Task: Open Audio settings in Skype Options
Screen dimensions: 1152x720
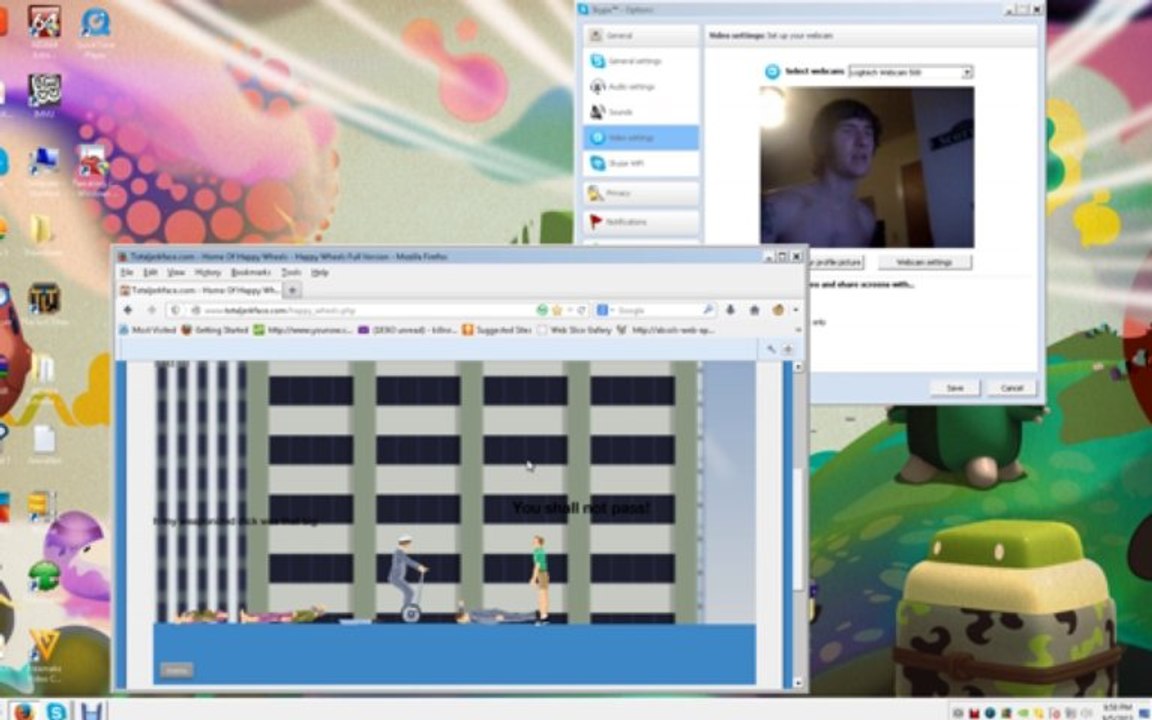Action: coord(641,87)
